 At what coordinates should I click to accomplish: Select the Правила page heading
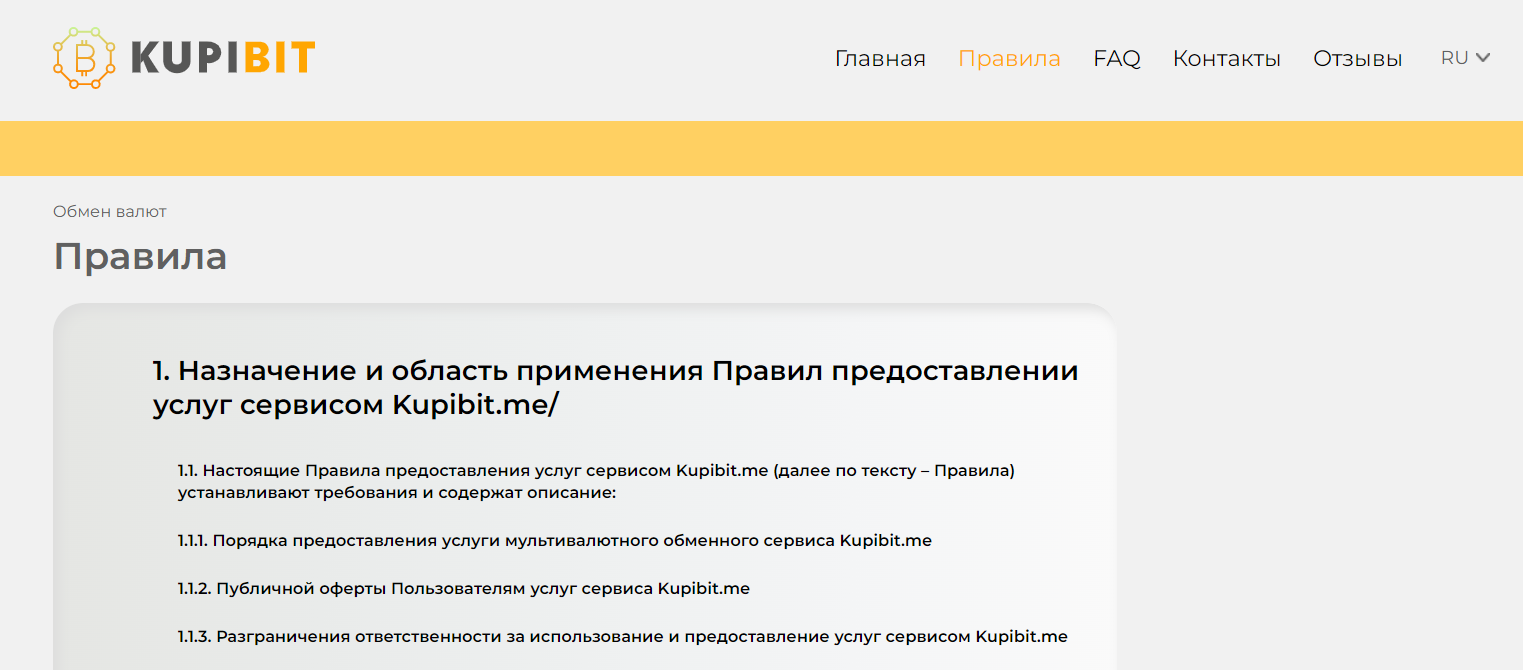coord(140,257)
